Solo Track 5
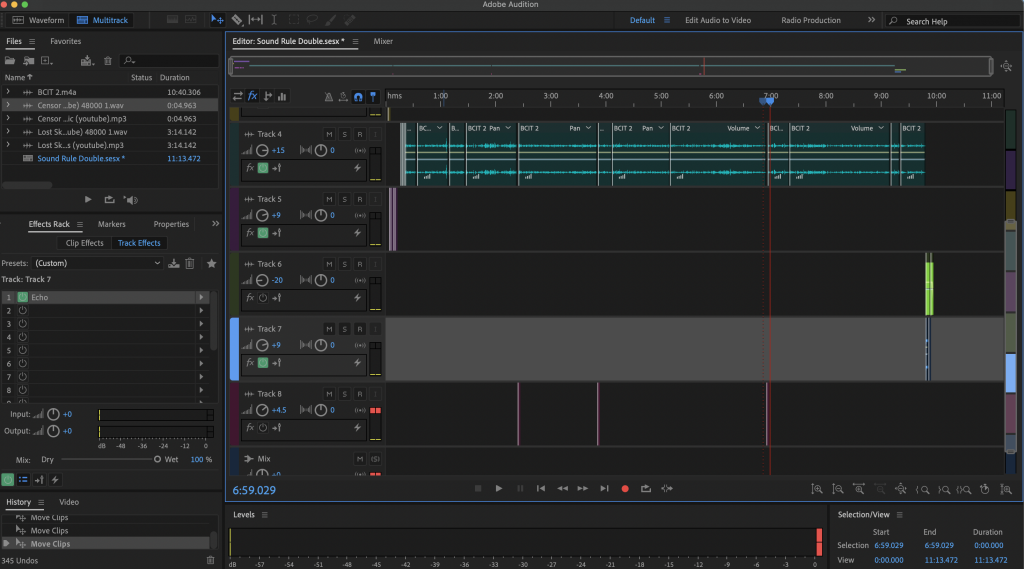 344,199
